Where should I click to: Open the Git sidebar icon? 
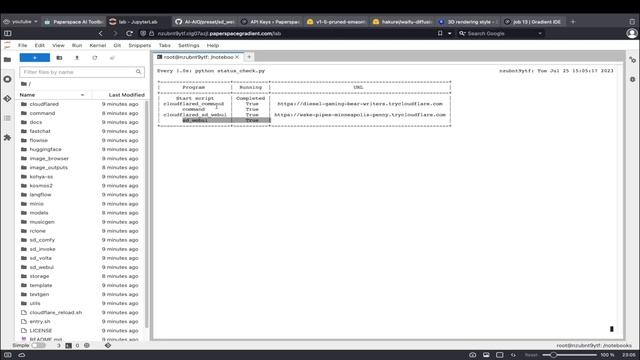pos(7,99)
